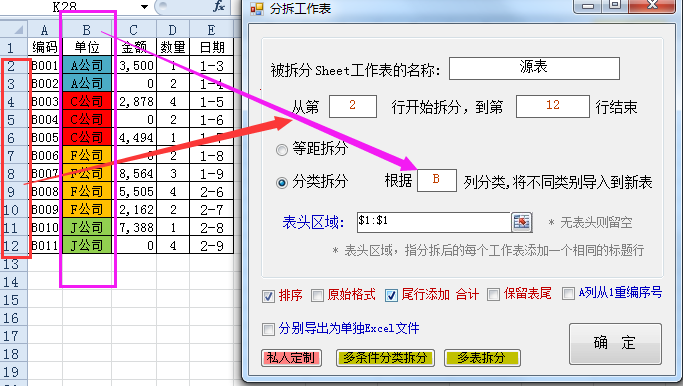Select row 13 header
683x386 pixels.
[x=14, y=264]
